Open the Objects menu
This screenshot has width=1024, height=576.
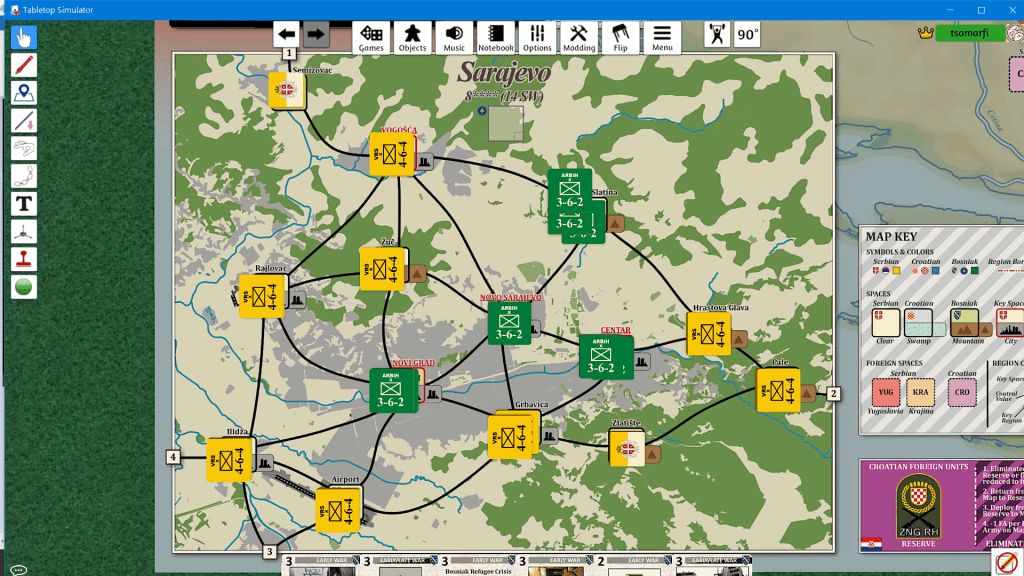(x=412, y=38)
